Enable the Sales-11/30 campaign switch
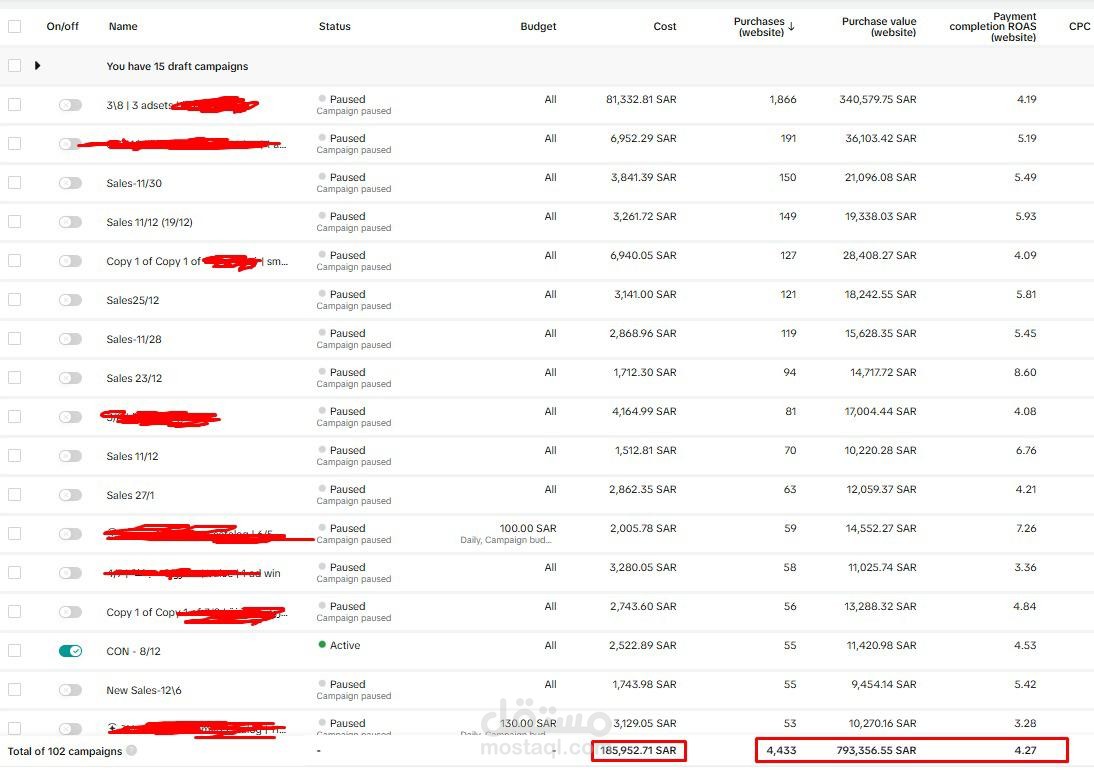The height and width of the screenshot is (775, 1094). click(70, 183)
